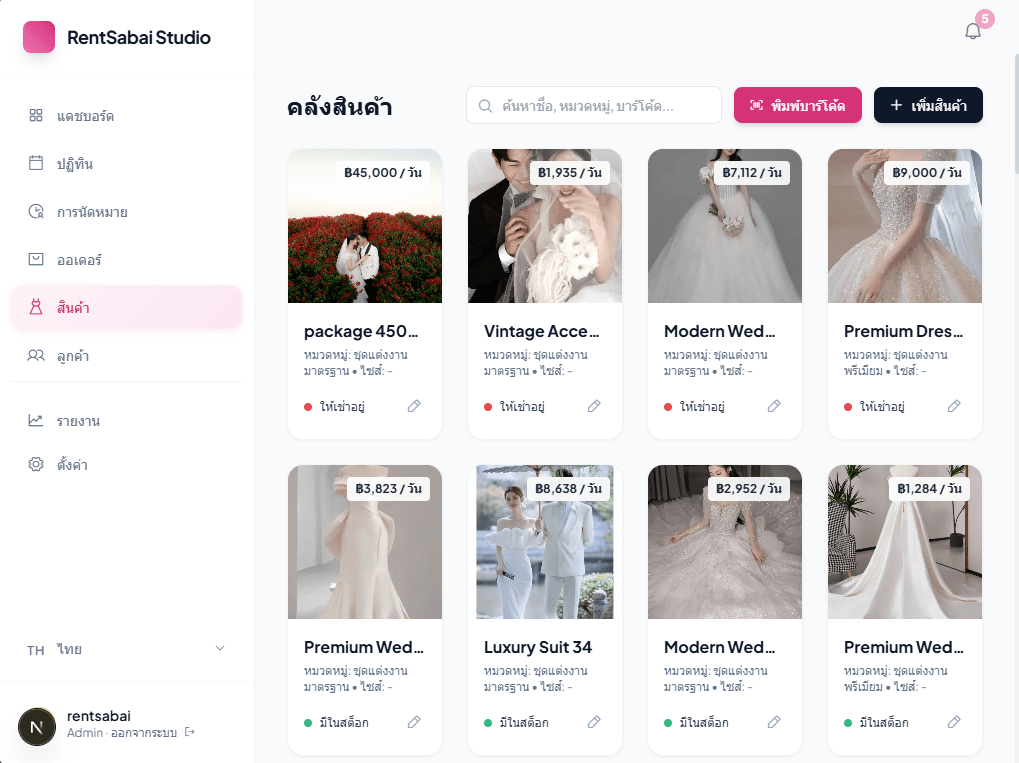
Task: Click the search magnifier icon
Action: pyautogui.click(x=486, y=106)
